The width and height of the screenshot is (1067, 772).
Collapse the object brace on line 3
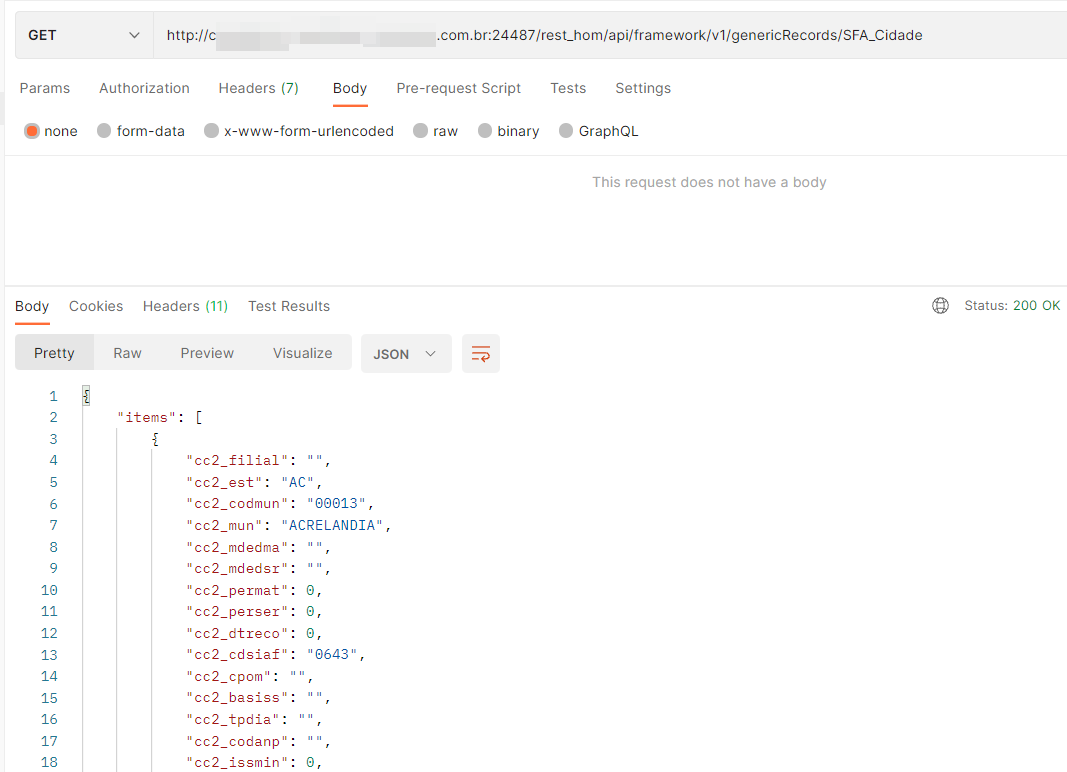[x=155, y=439]
